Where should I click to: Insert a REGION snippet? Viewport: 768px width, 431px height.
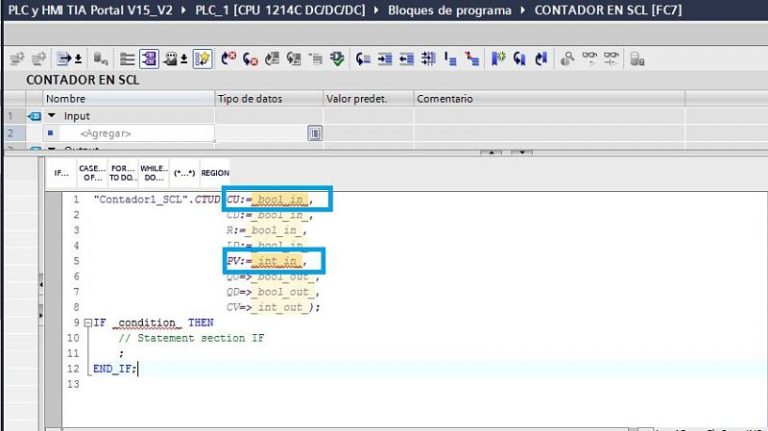(x=215, y=172)
